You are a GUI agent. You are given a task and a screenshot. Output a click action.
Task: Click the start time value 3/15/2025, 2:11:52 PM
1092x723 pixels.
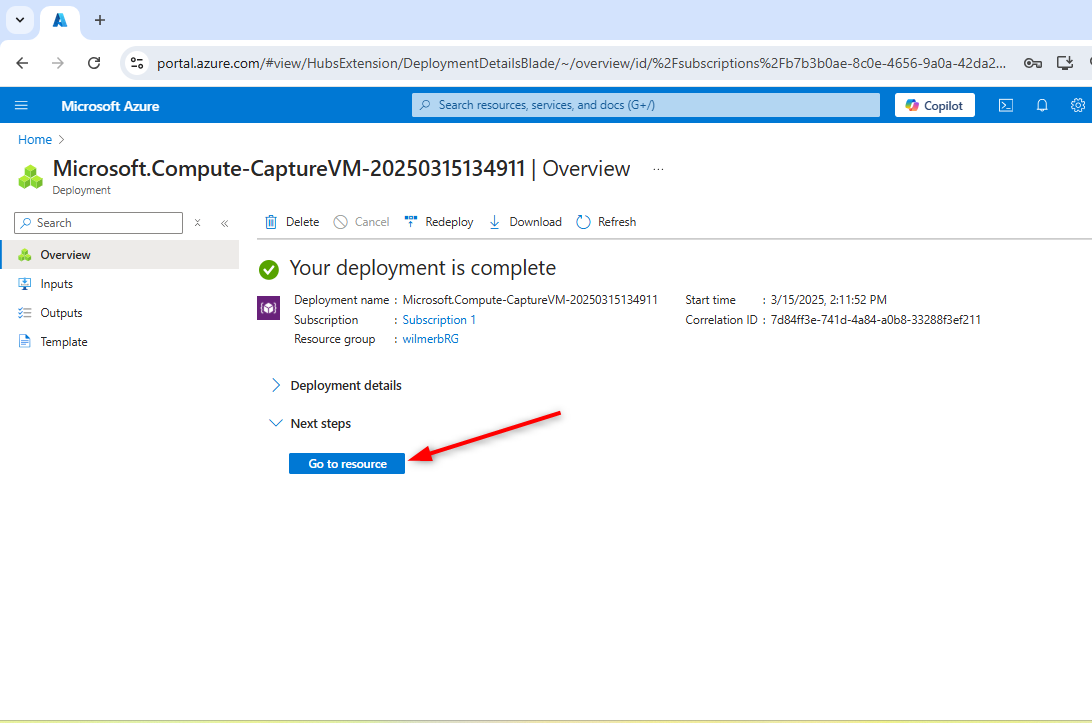829,300
